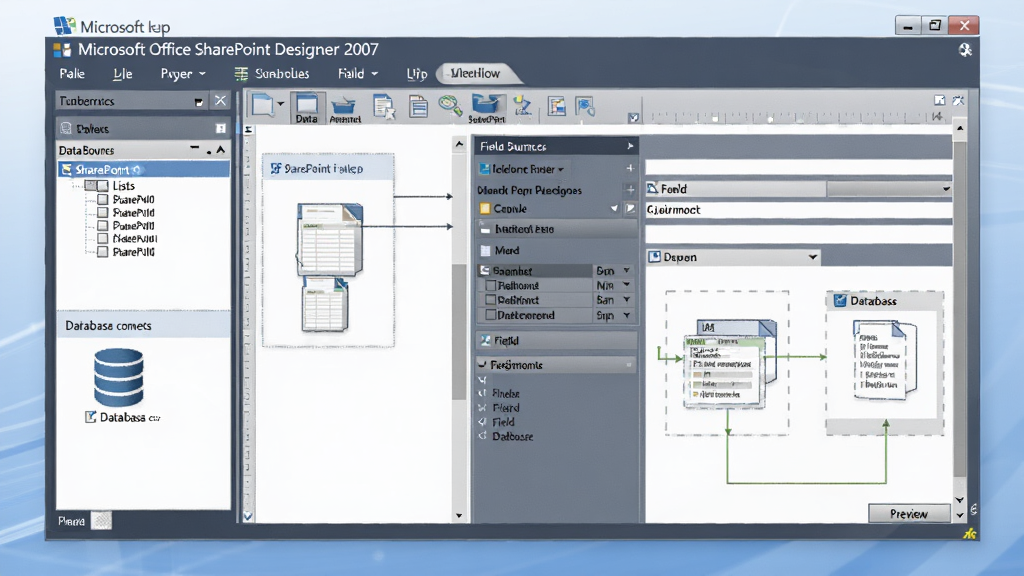Image resolution: width=1024 pixels, height=576 pixels.
Task: Click the center pane vertical scrollbar thumb
Action: pyautogui.click(x=458, y=332)
